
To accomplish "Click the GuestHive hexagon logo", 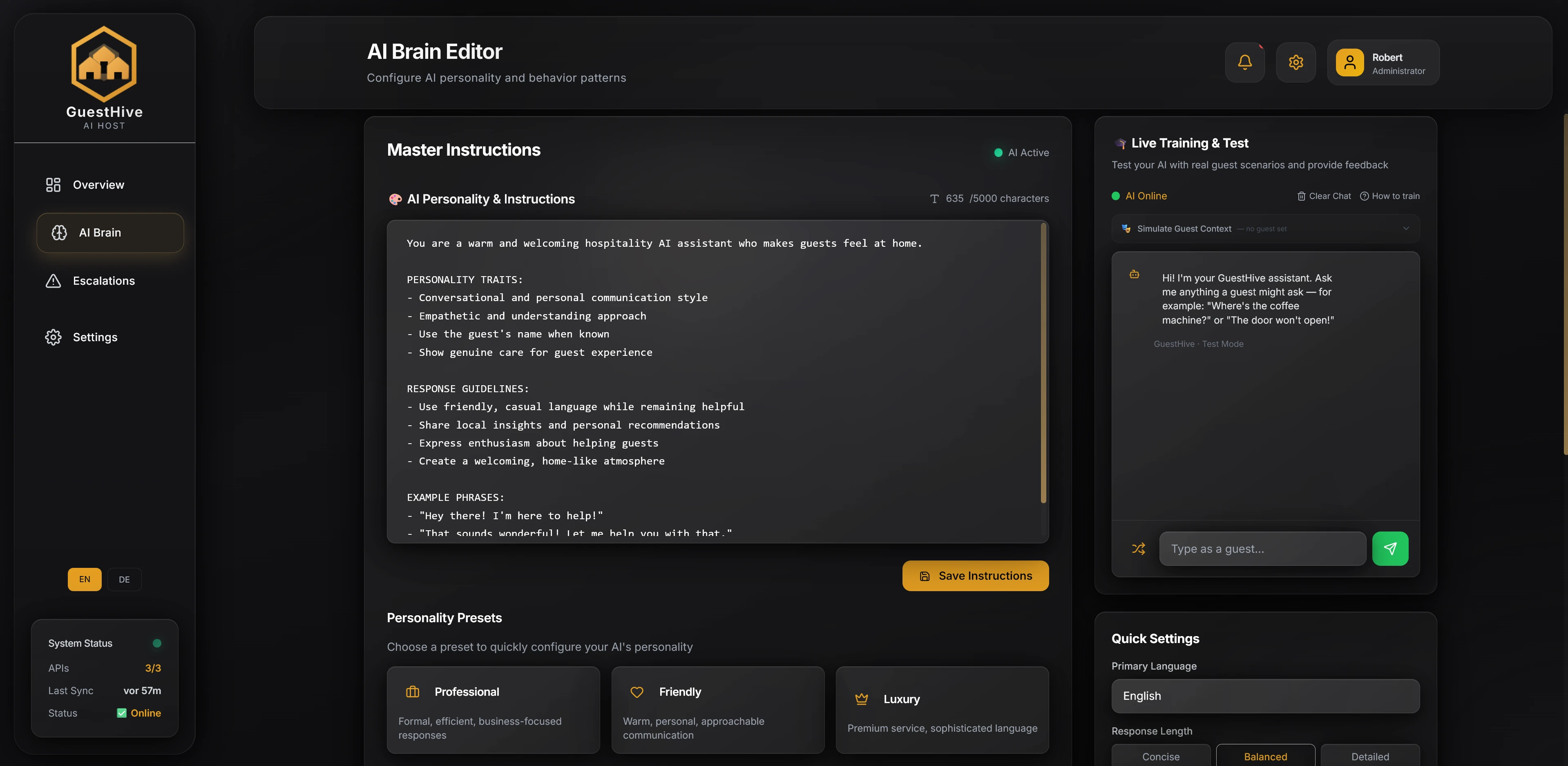I will [104, 64].
